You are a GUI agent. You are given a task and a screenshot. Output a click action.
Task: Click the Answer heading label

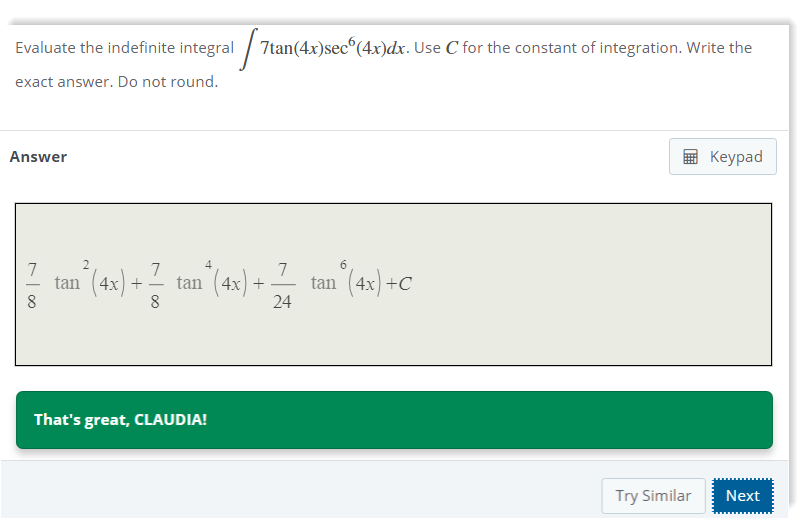tap(38, 157)
